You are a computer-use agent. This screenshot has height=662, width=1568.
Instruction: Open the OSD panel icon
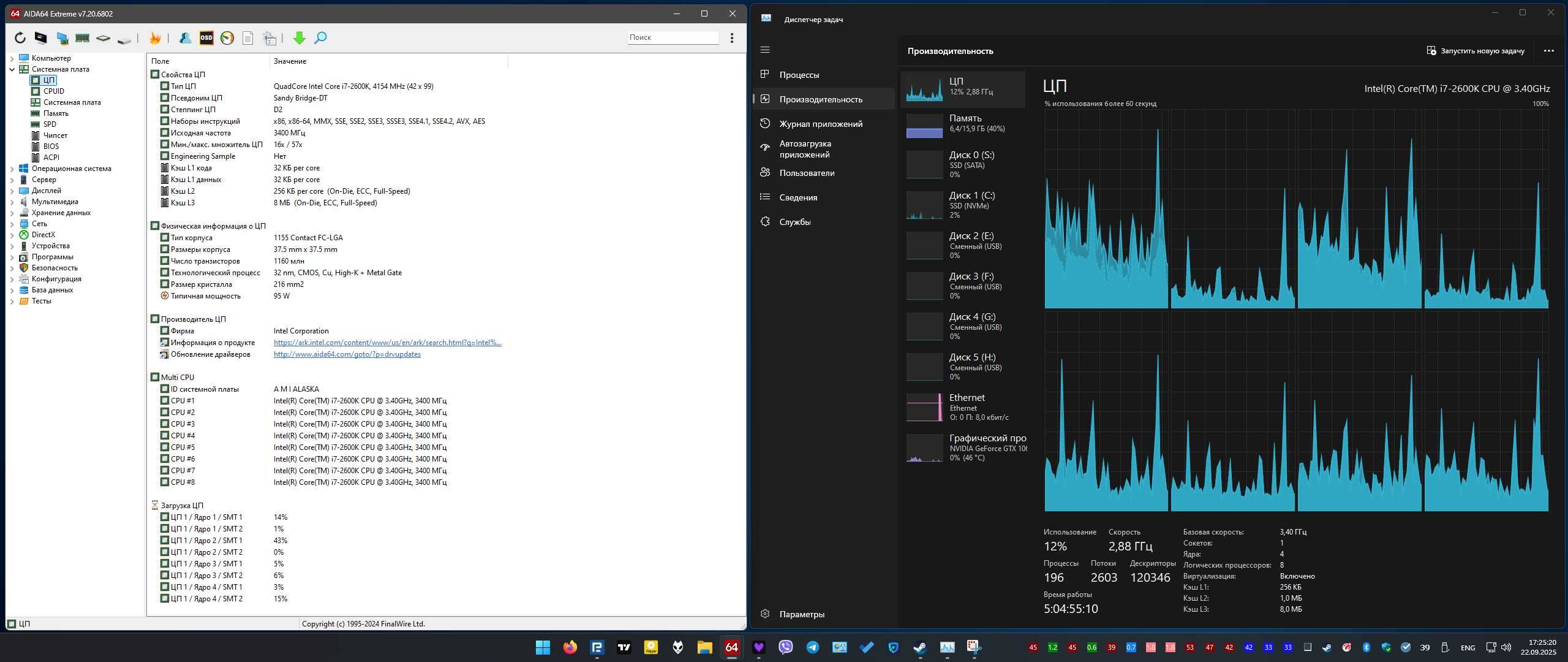point(206,38)
